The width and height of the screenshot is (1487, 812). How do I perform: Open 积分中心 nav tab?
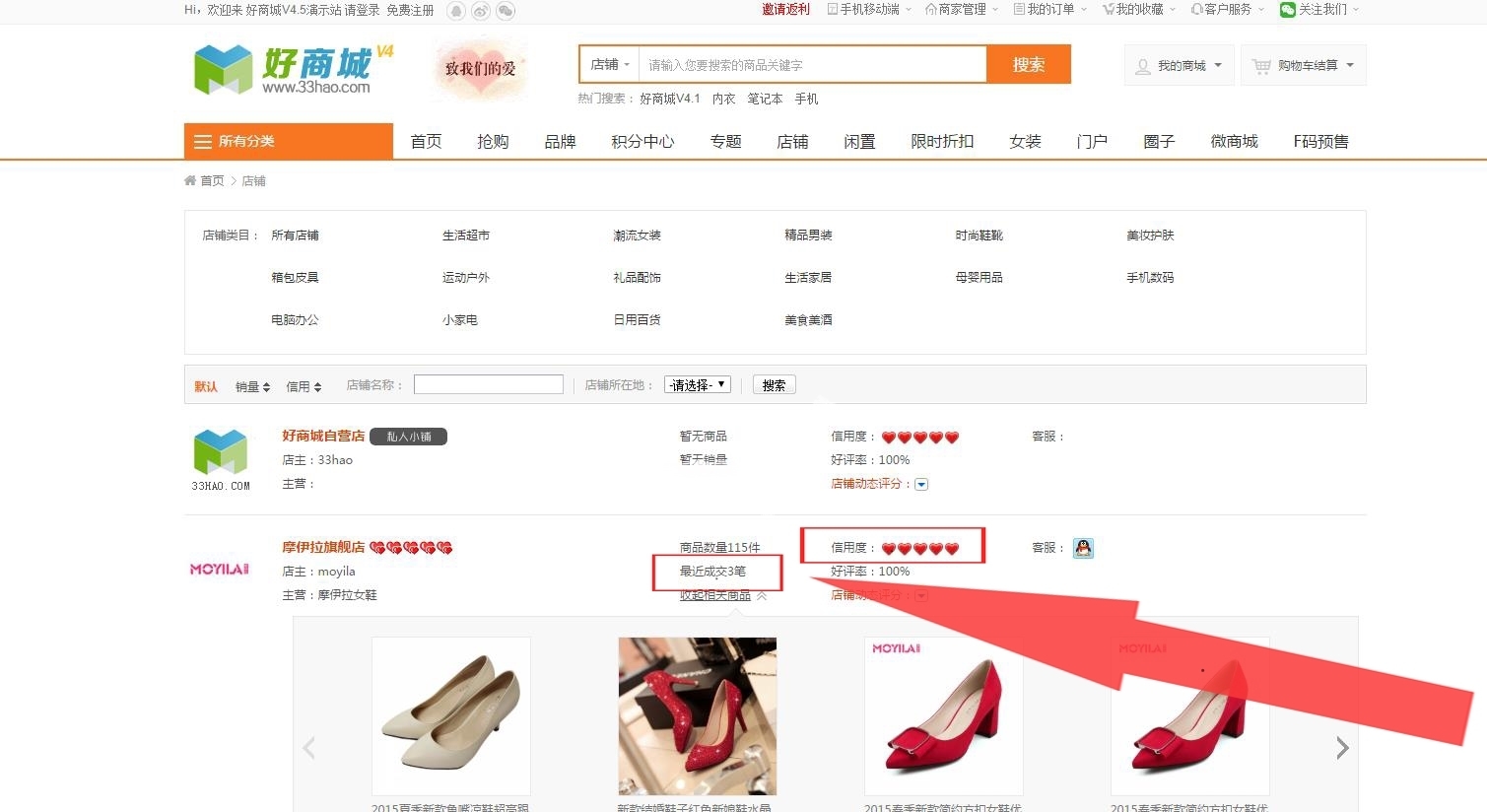[642, 142]
